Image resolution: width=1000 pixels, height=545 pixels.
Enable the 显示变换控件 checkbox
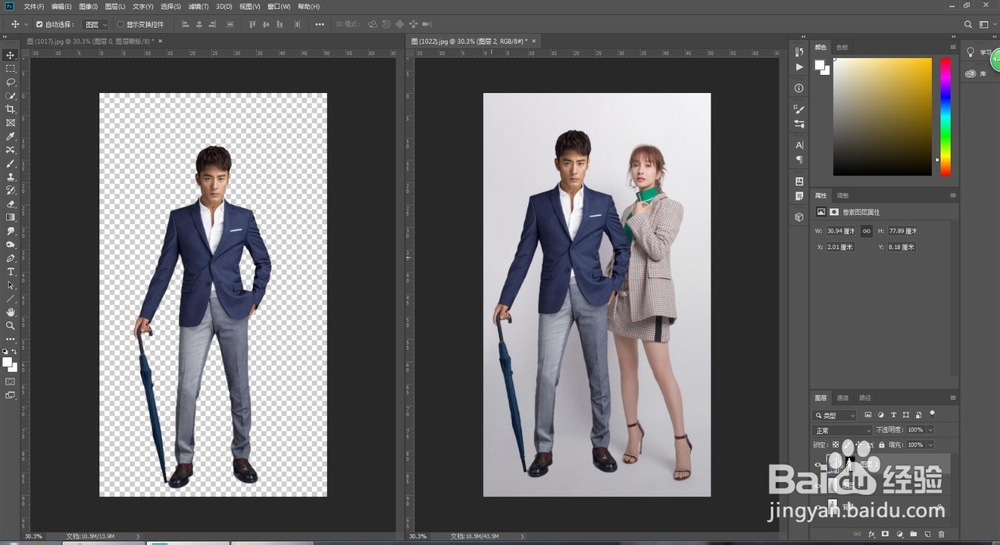[121, 23]
